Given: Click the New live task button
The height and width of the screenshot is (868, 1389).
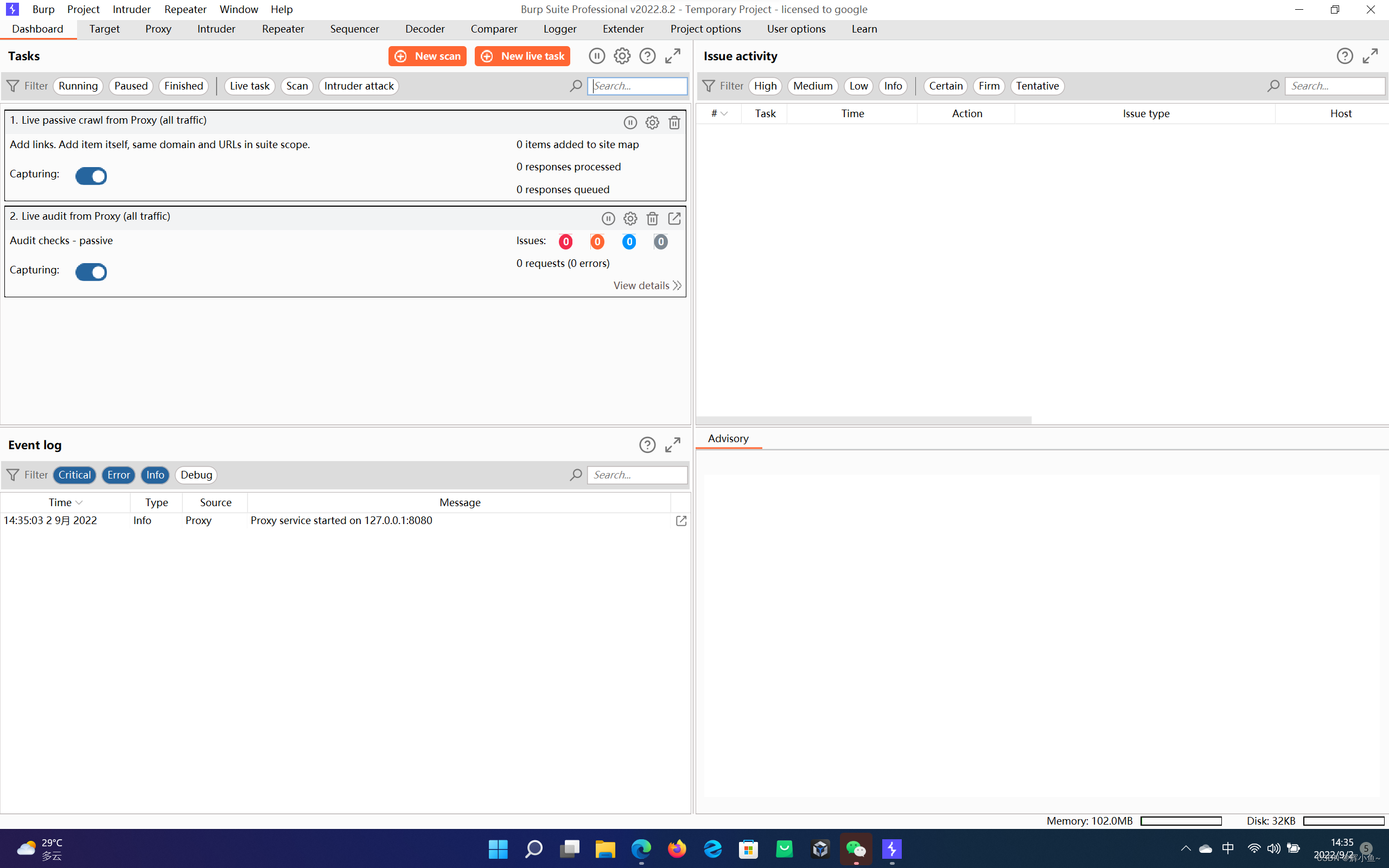Looking at the screenshot, I should coord(522,56).
